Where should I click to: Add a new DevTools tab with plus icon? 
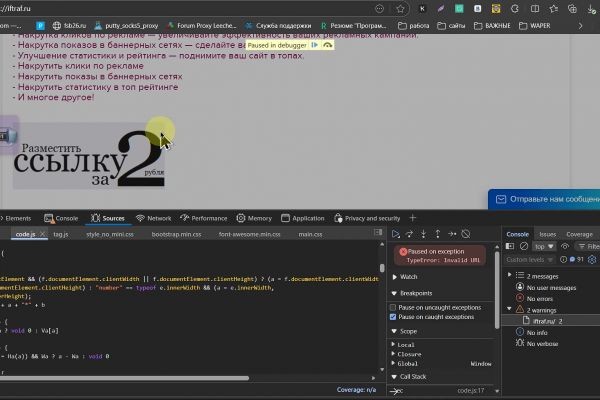(412, 217)
